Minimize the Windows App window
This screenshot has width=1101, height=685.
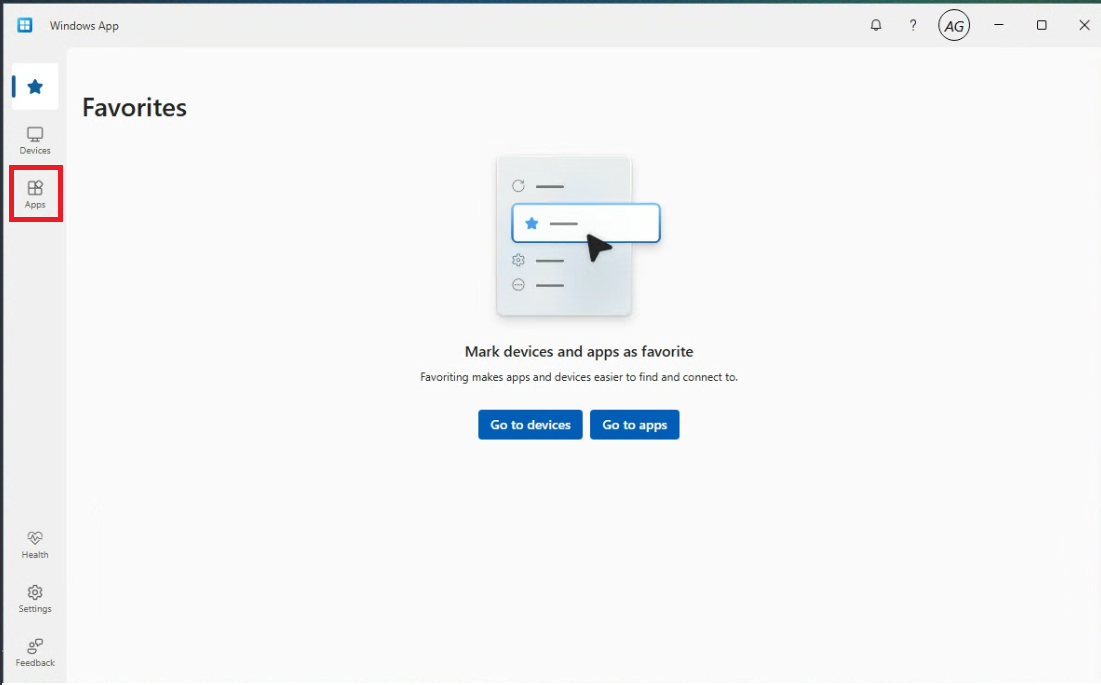click(998, 25)
